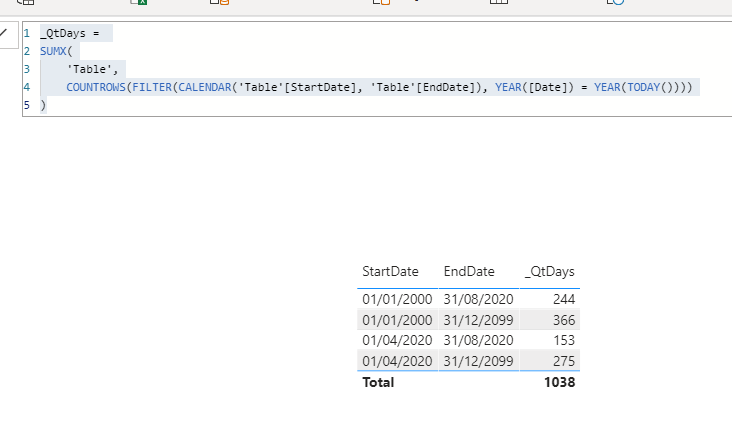Viewport: 732px width, 446px height.
Task: Click the total value 1038
Action: pos(559,382)
